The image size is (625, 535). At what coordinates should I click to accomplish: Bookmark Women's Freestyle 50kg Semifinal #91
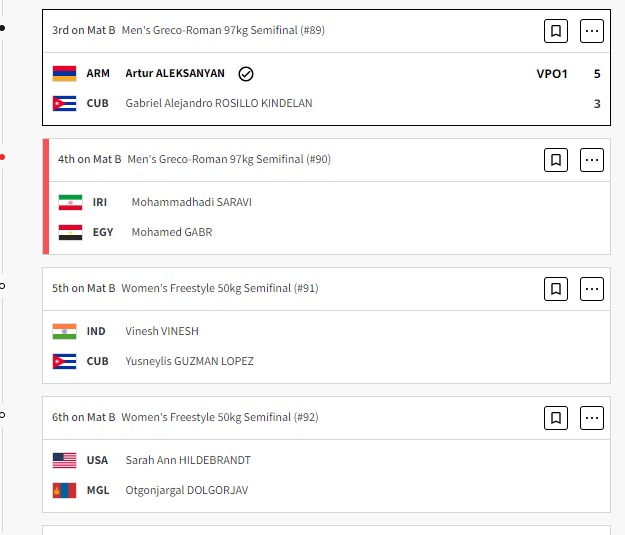pyautogui.click(x=556, y=289)
